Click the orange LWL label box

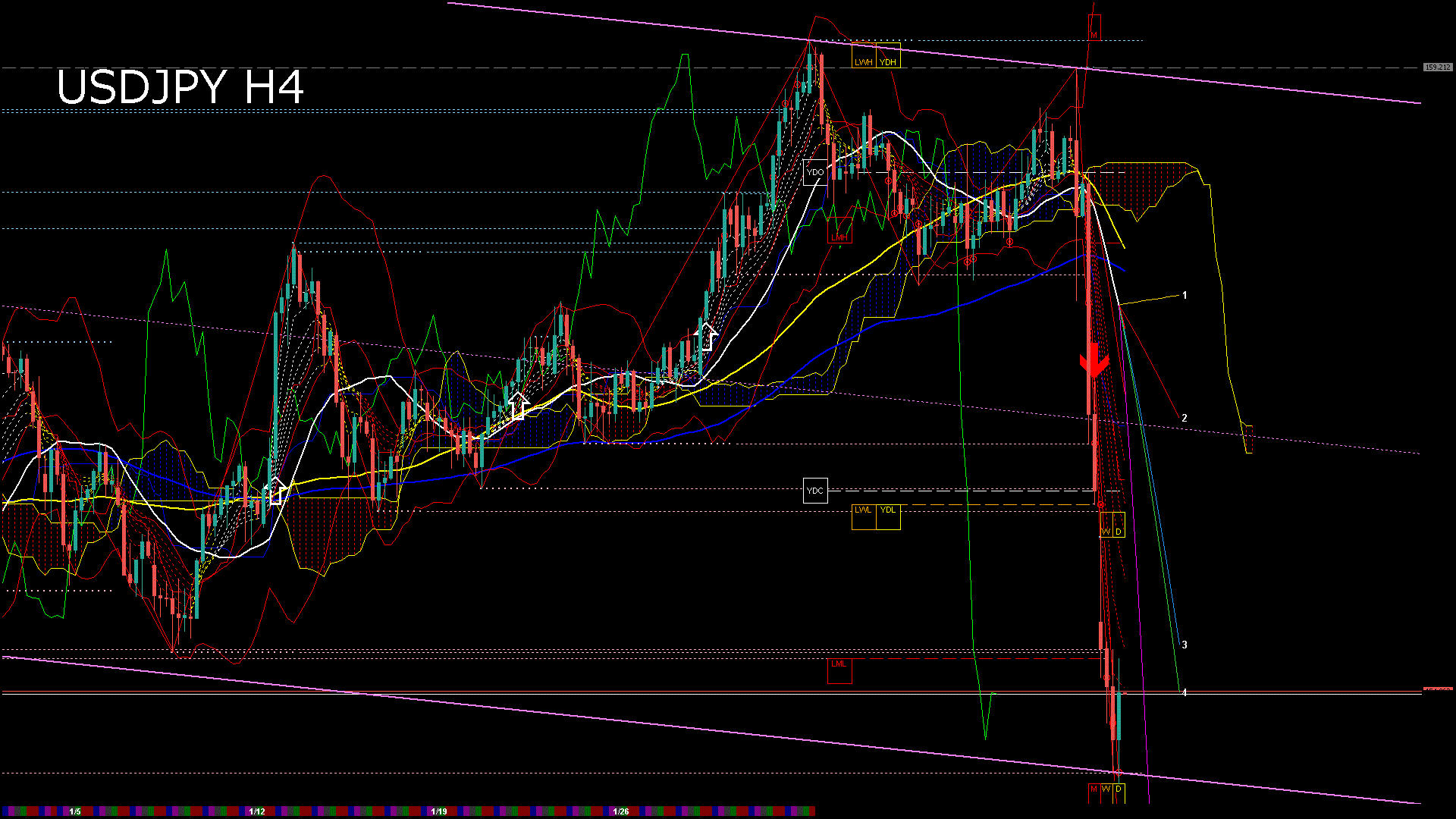click(864, 516)
